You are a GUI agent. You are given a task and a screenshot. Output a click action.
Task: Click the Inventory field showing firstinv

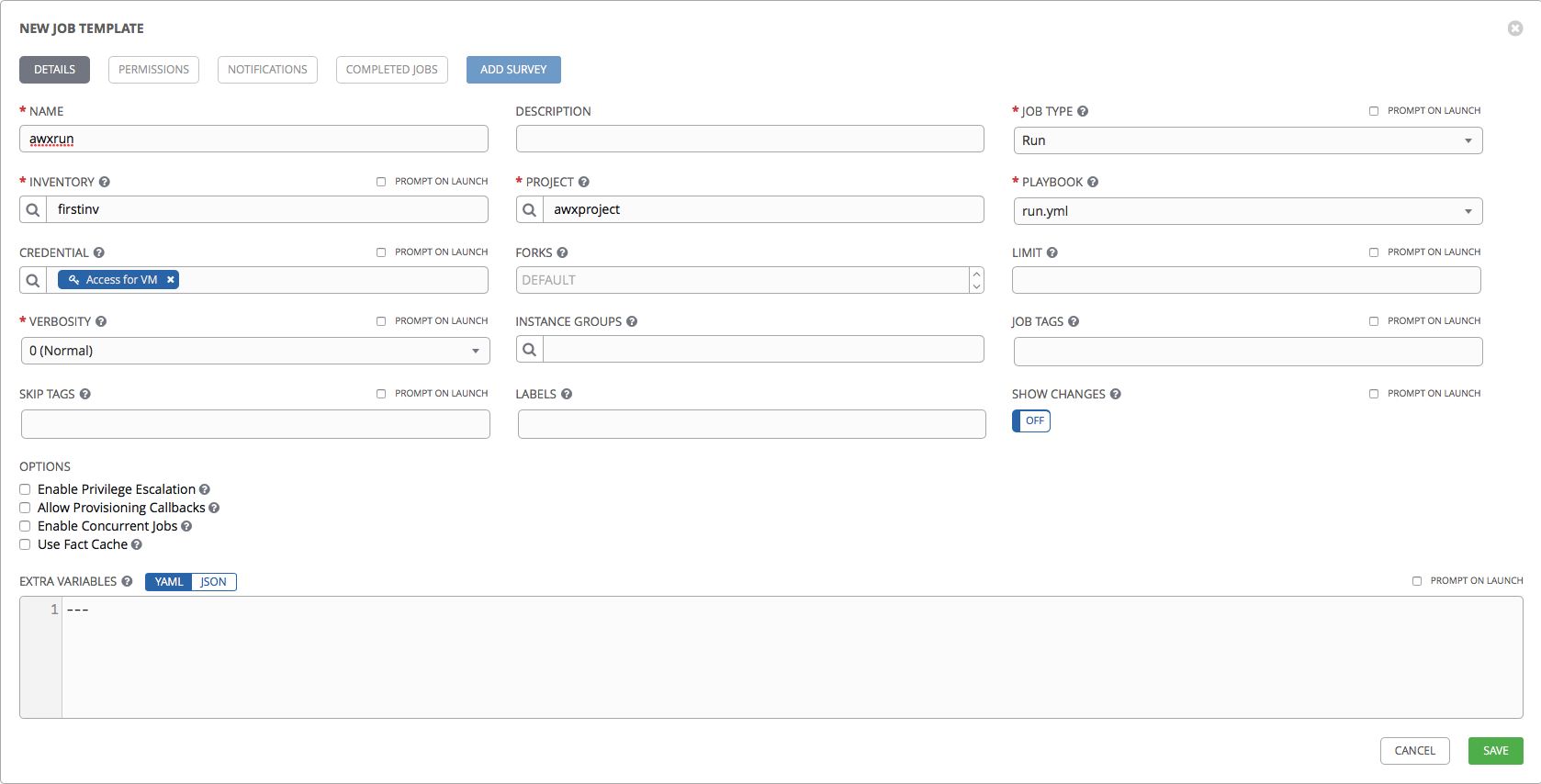coord(267,209)
